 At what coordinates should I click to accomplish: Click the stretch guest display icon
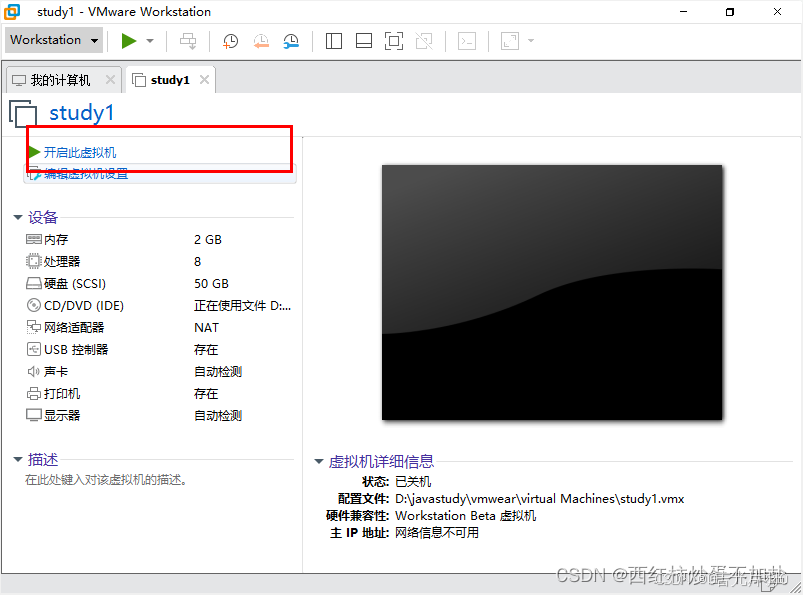click(510, 41)
